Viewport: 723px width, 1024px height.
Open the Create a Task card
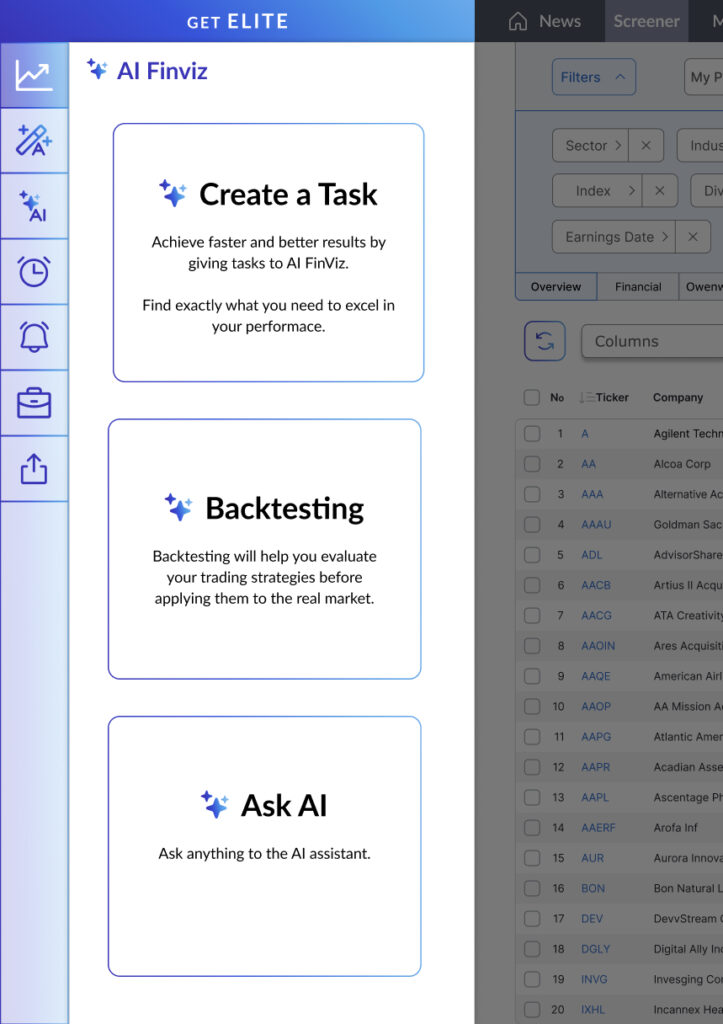coord(268,253)
